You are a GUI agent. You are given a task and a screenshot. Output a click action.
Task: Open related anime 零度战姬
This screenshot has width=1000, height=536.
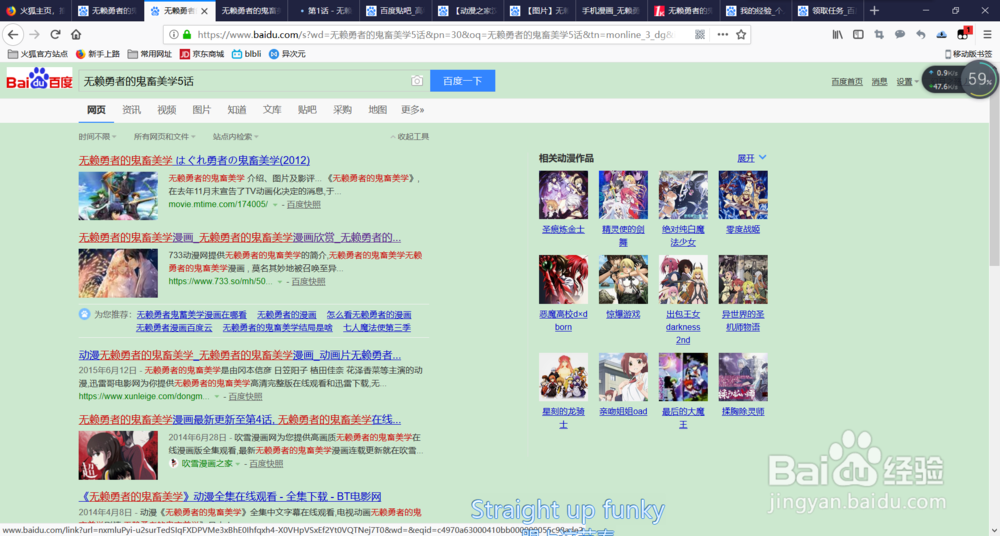pos(743,229)
